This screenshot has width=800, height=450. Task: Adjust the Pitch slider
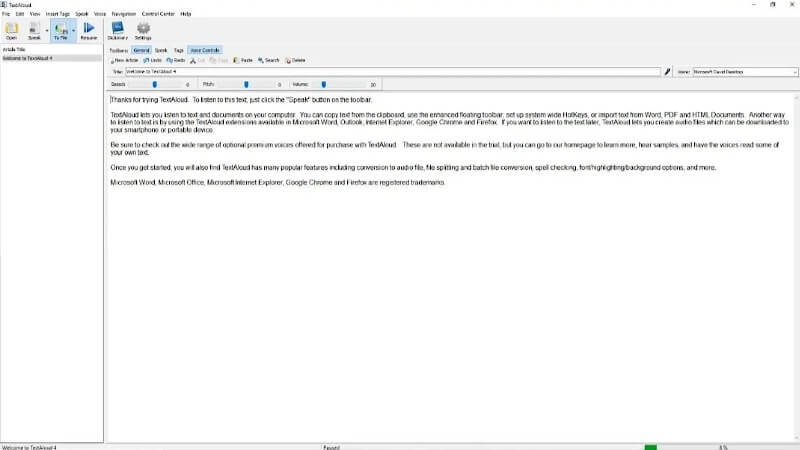click(x=247, y=84)
